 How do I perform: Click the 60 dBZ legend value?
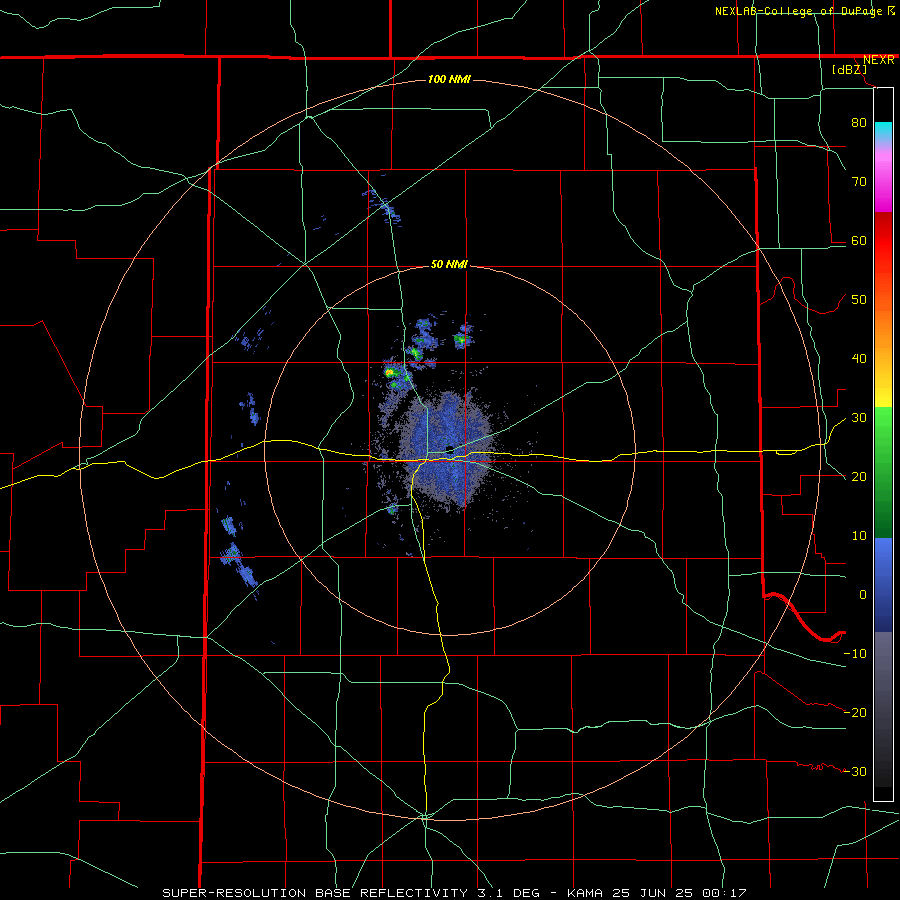click(859, 240)
